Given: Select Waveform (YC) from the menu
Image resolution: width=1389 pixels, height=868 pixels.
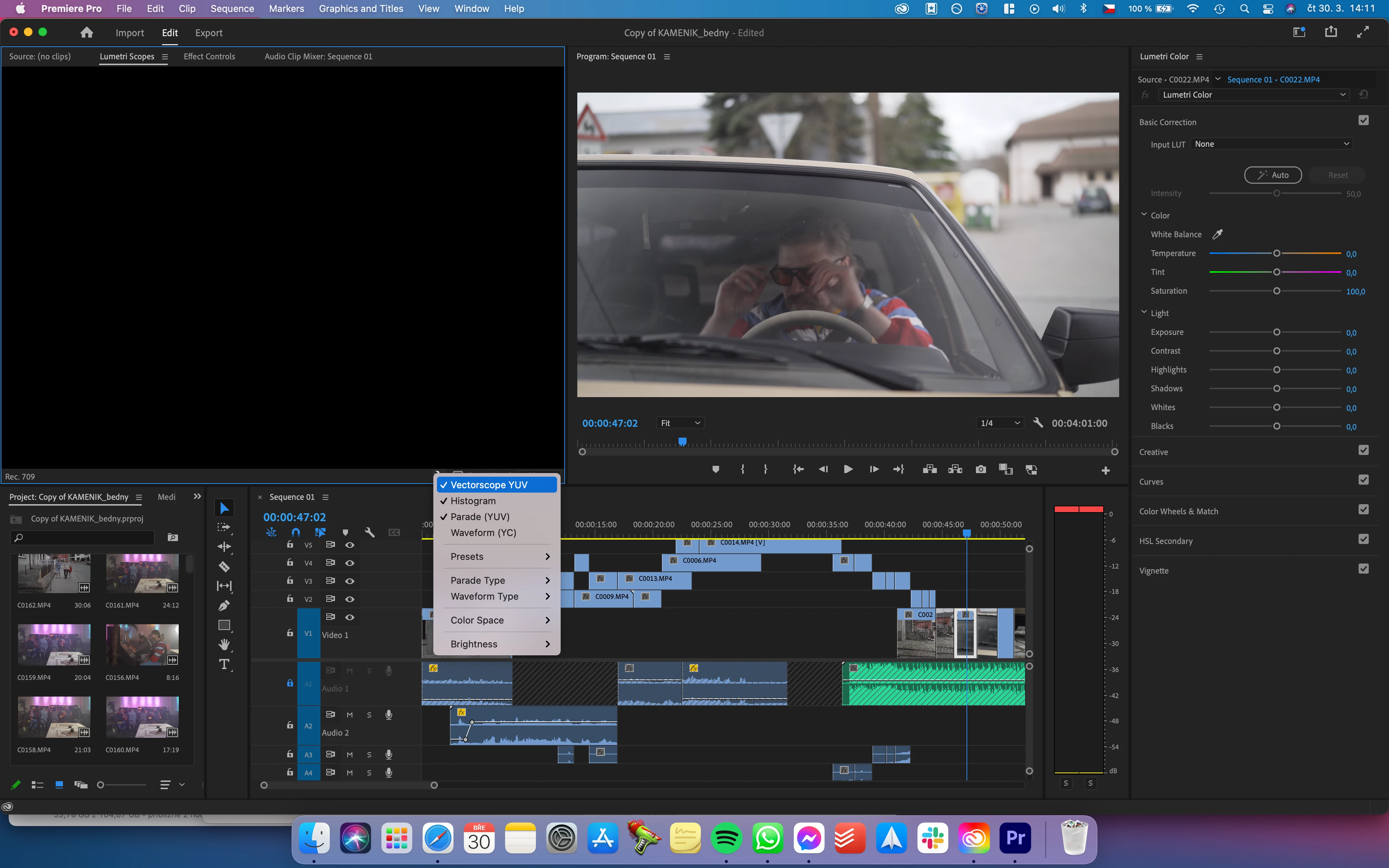Looking at the screenshot, I should [x=497, y=533].
